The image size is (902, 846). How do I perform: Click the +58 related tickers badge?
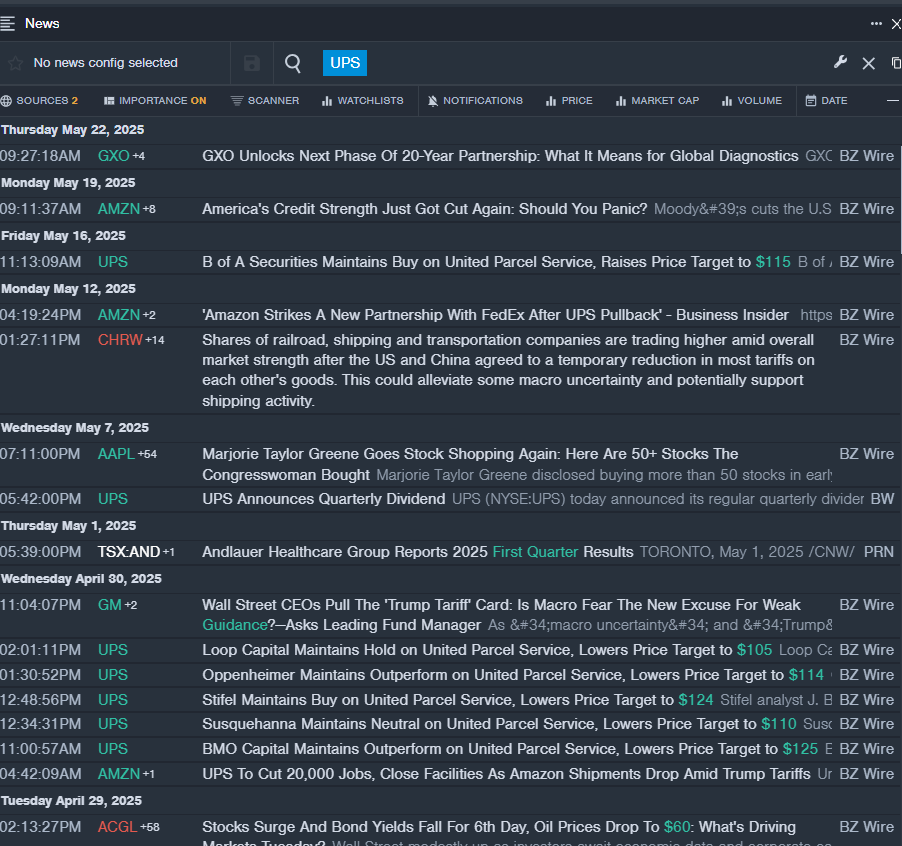(x=150, y=827)
